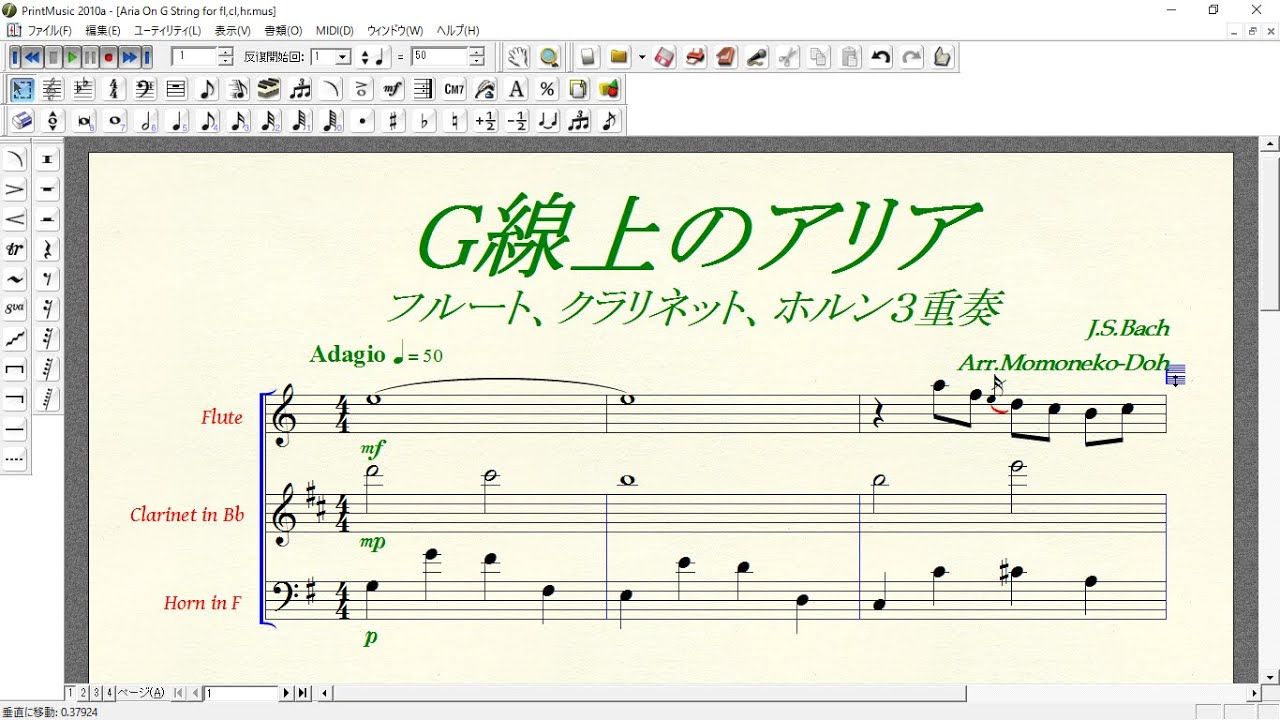Decrease the playback measure number spinner
The height and width of the screenshot is (720, 1280).
[x=225, y=62]
